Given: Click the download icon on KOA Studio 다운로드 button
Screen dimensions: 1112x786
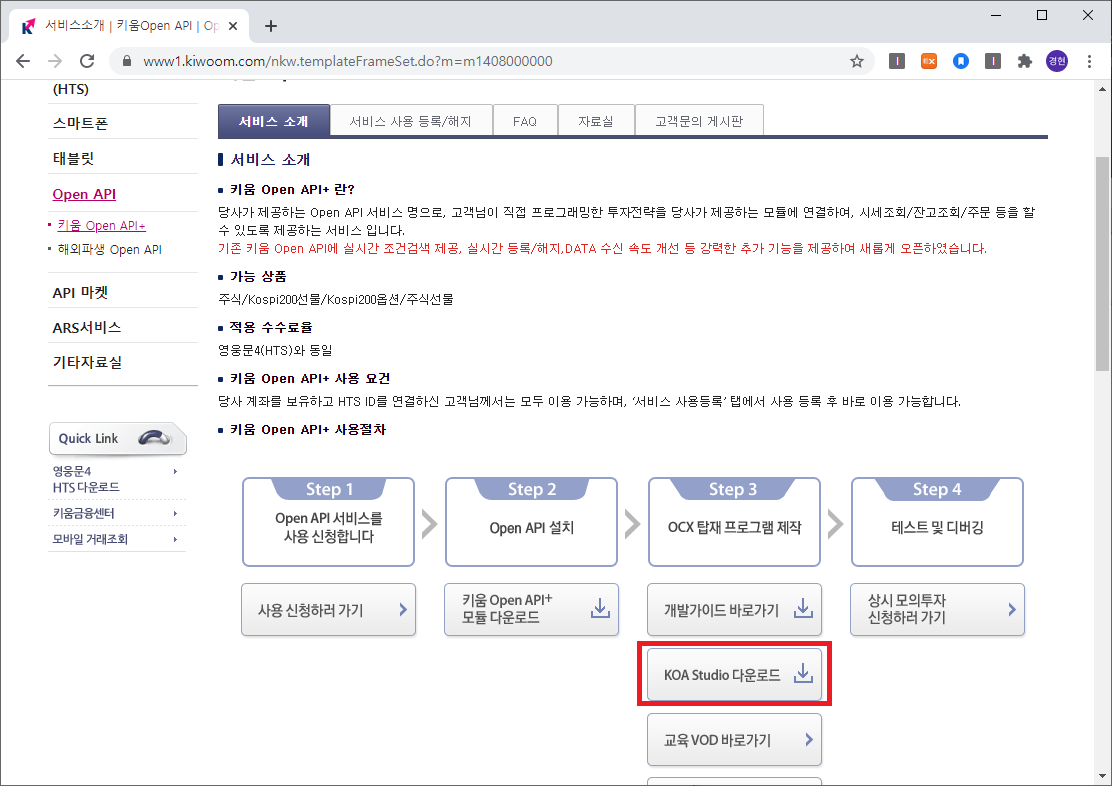Looking at the screenshot, I should (803, 674).
